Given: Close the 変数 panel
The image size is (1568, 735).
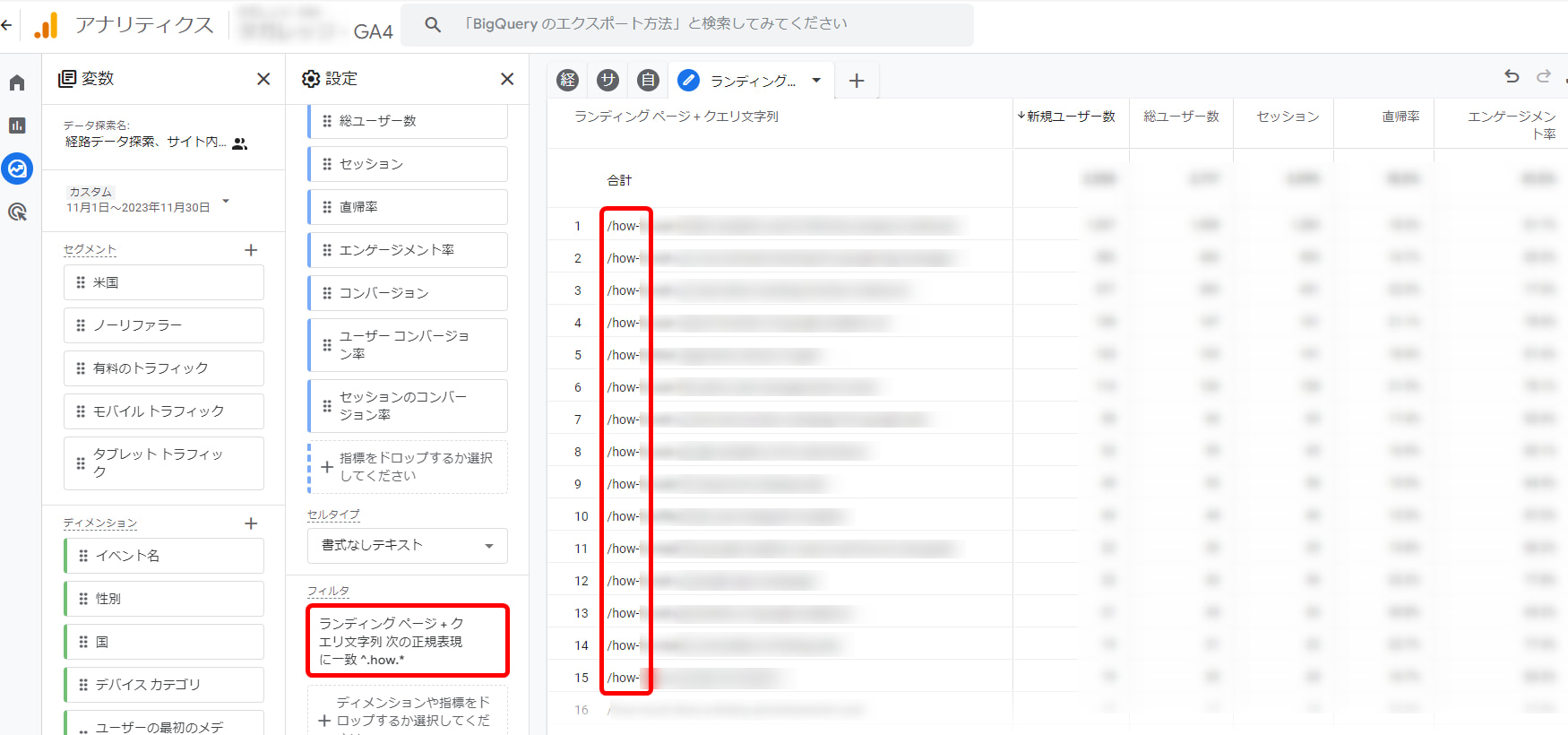Looking at the screenshot, I should pyautogui.click(x=263, y=79).
